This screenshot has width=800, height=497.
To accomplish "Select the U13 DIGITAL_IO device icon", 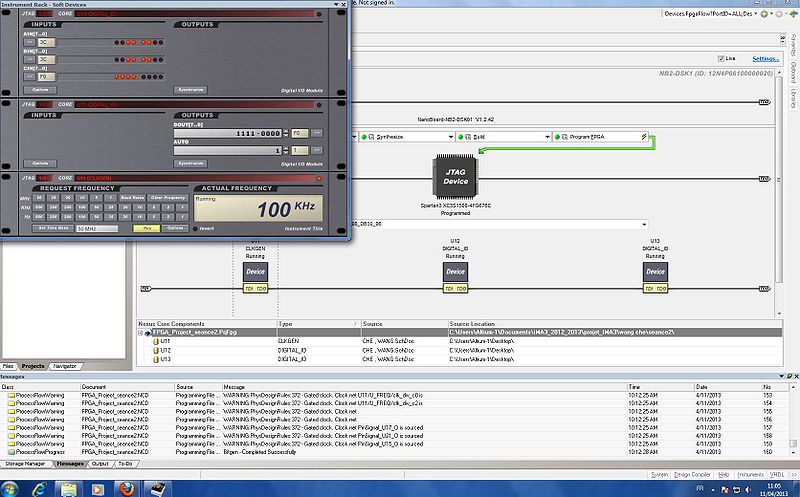I will 655,271.
